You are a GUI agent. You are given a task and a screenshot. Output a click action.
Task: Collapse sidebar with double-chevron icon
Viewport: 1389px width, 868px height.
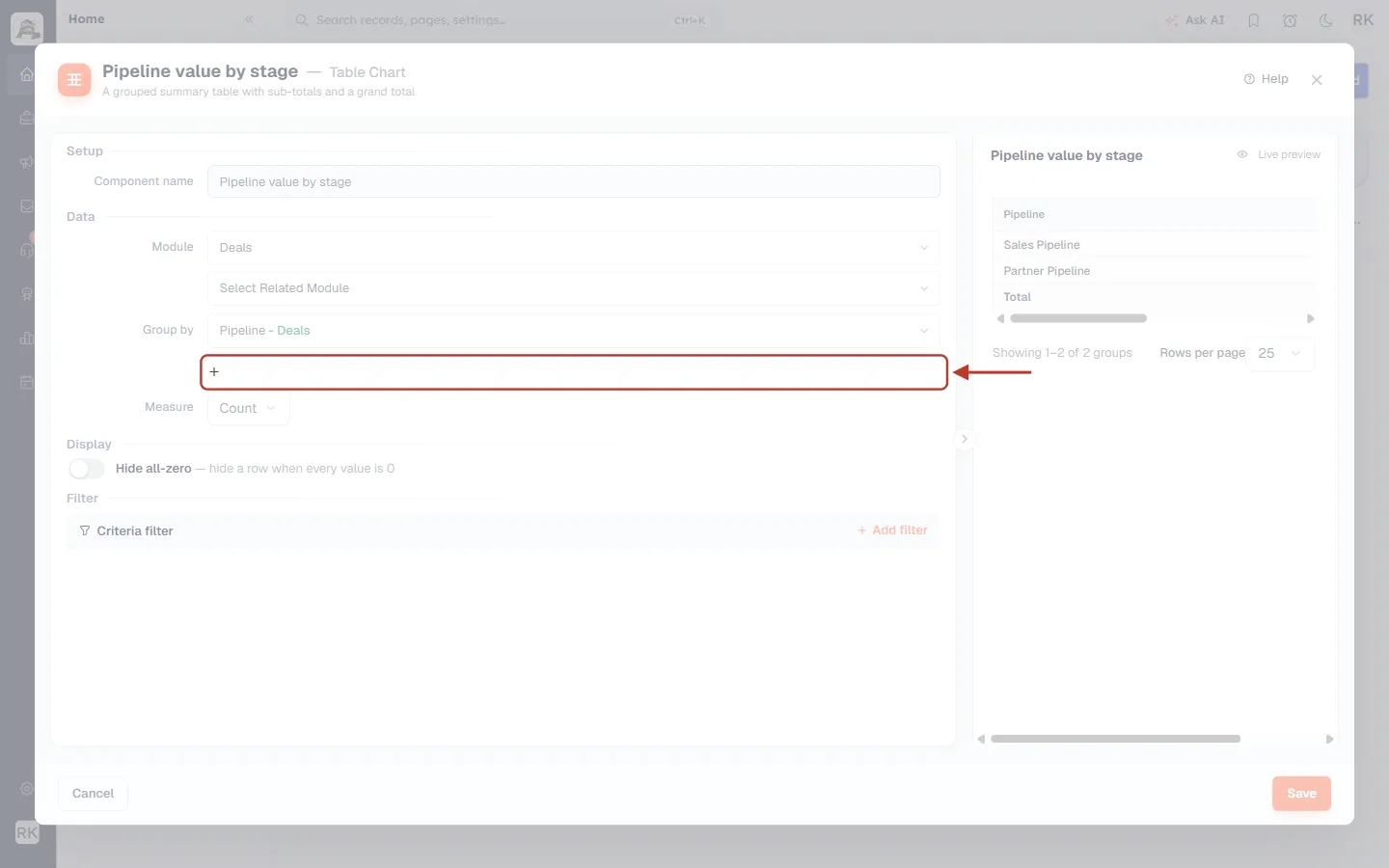[x=249, y=19]
